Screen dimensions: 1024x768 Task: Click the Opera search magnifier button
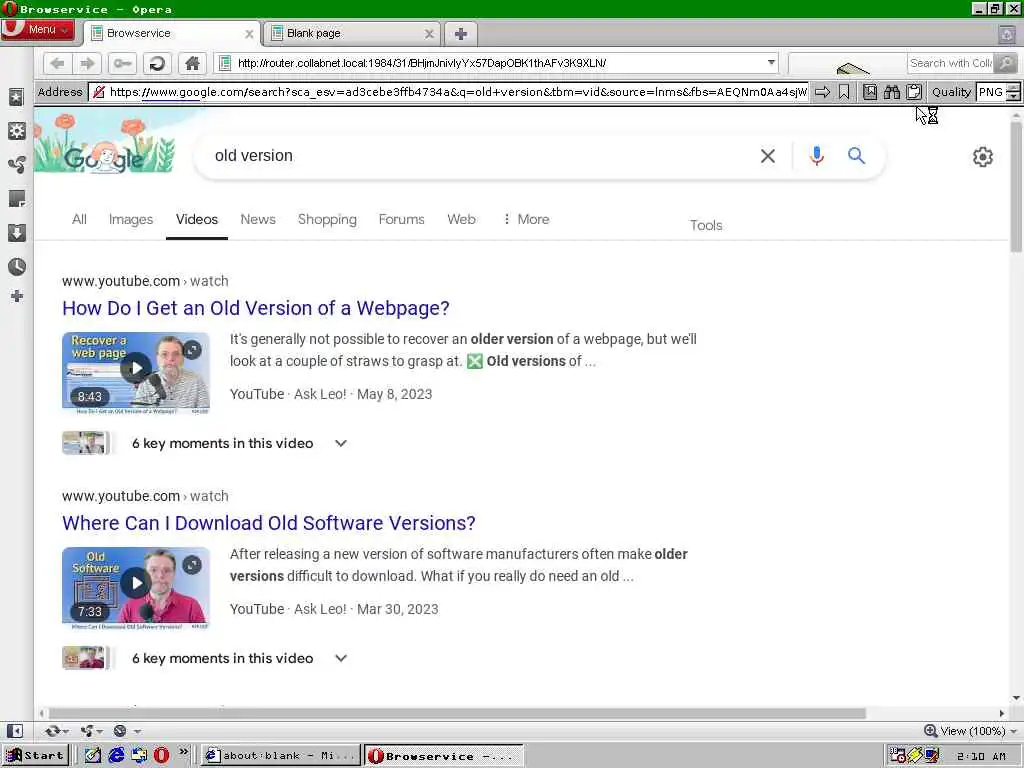coord(1006,63)
